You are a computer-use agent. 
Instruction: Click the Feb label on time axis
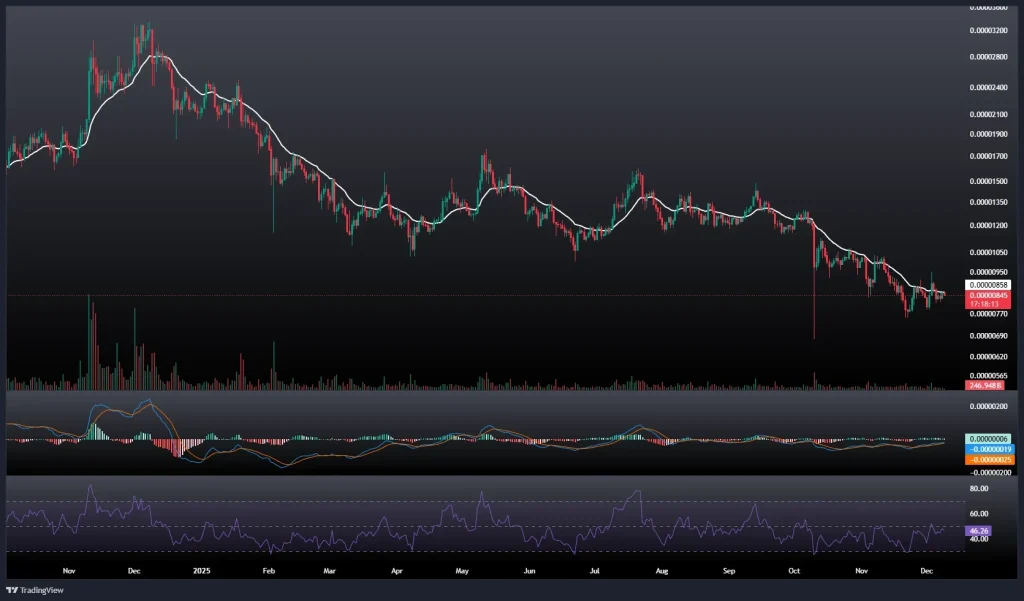[268, 571]
